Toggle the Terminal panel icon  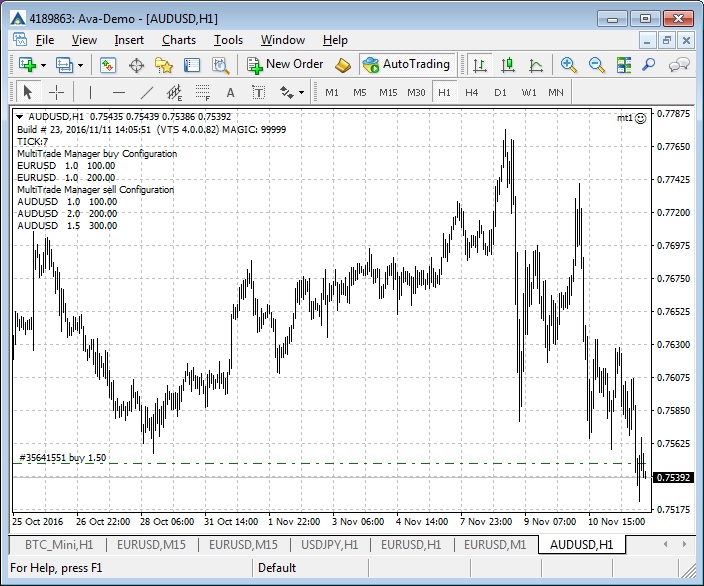192,66
